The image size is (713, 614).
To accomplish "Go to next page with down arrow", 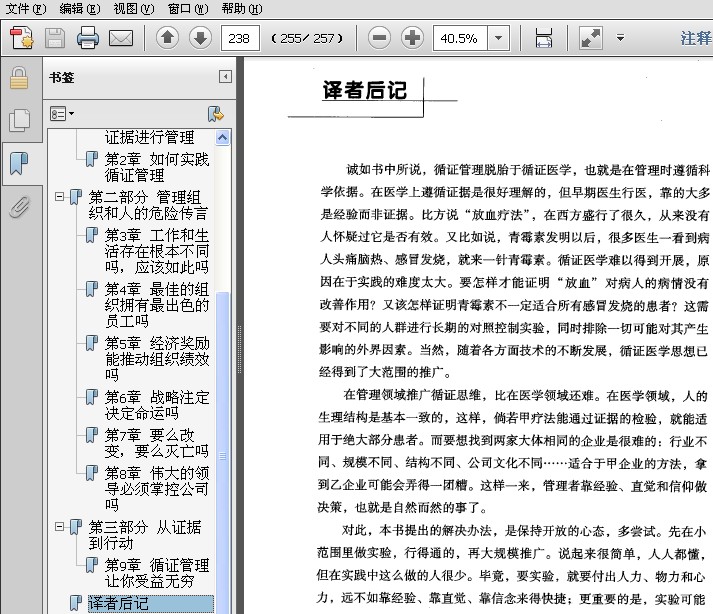I will tap(200, 39).
